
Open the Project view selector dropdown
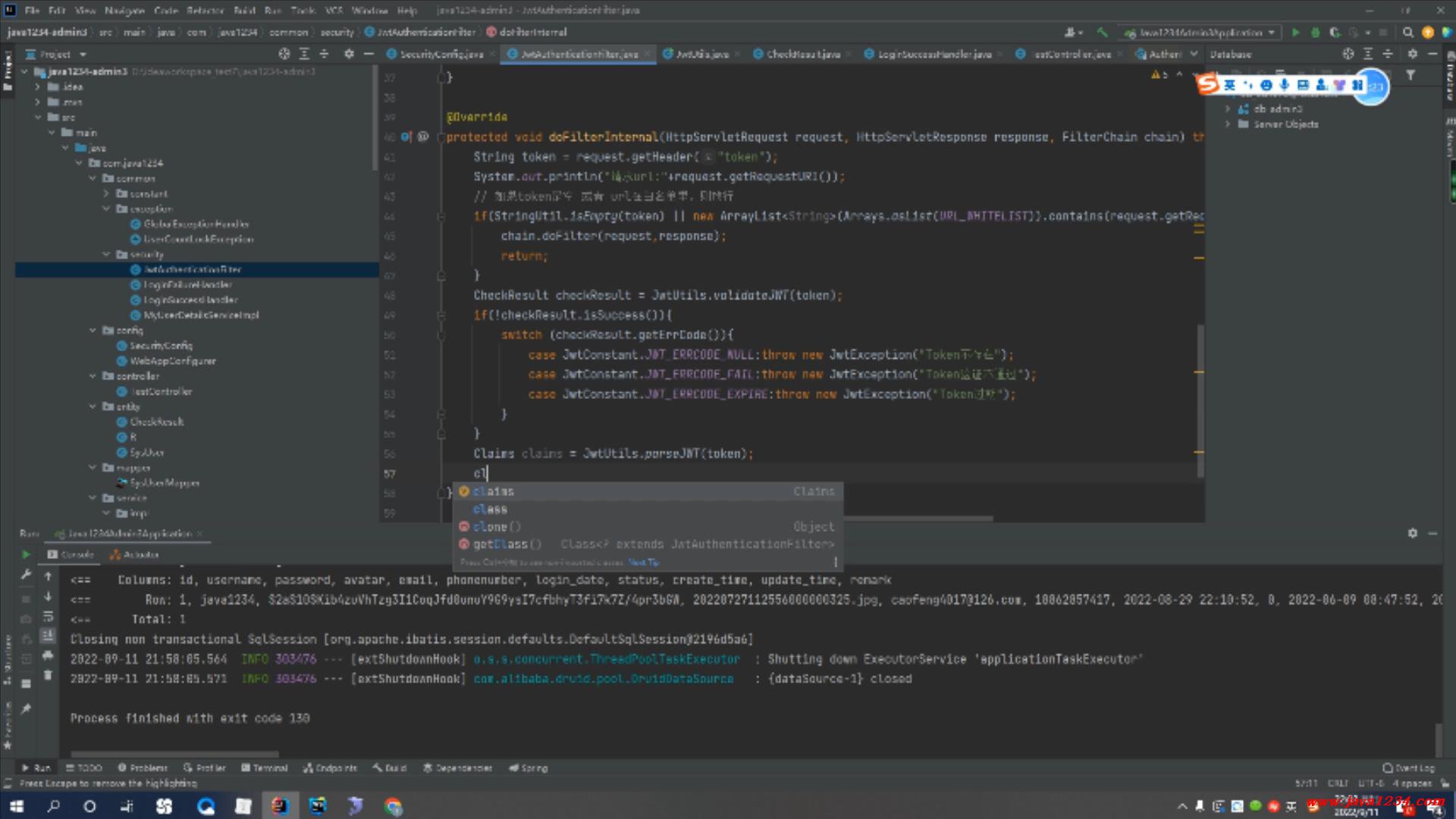(56, 55)
